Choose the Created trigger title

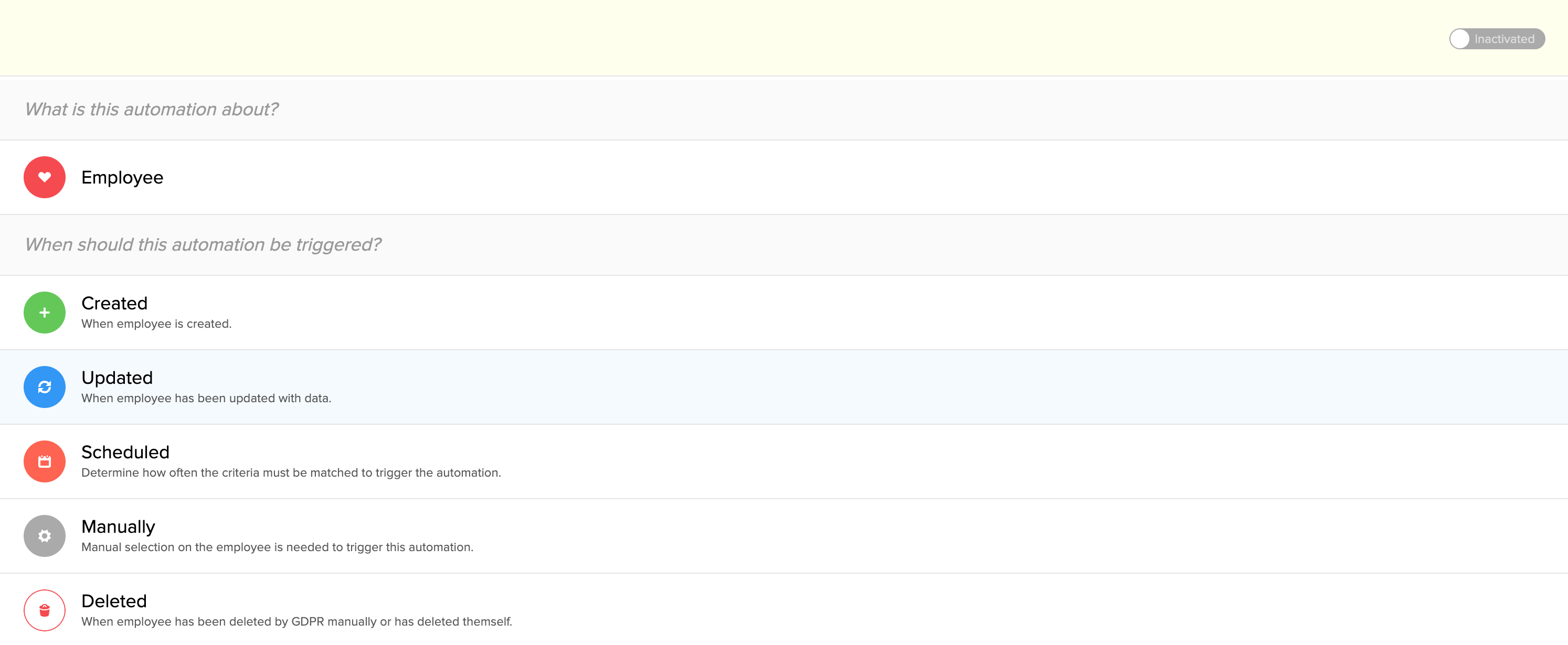click(x=114, y=303)
